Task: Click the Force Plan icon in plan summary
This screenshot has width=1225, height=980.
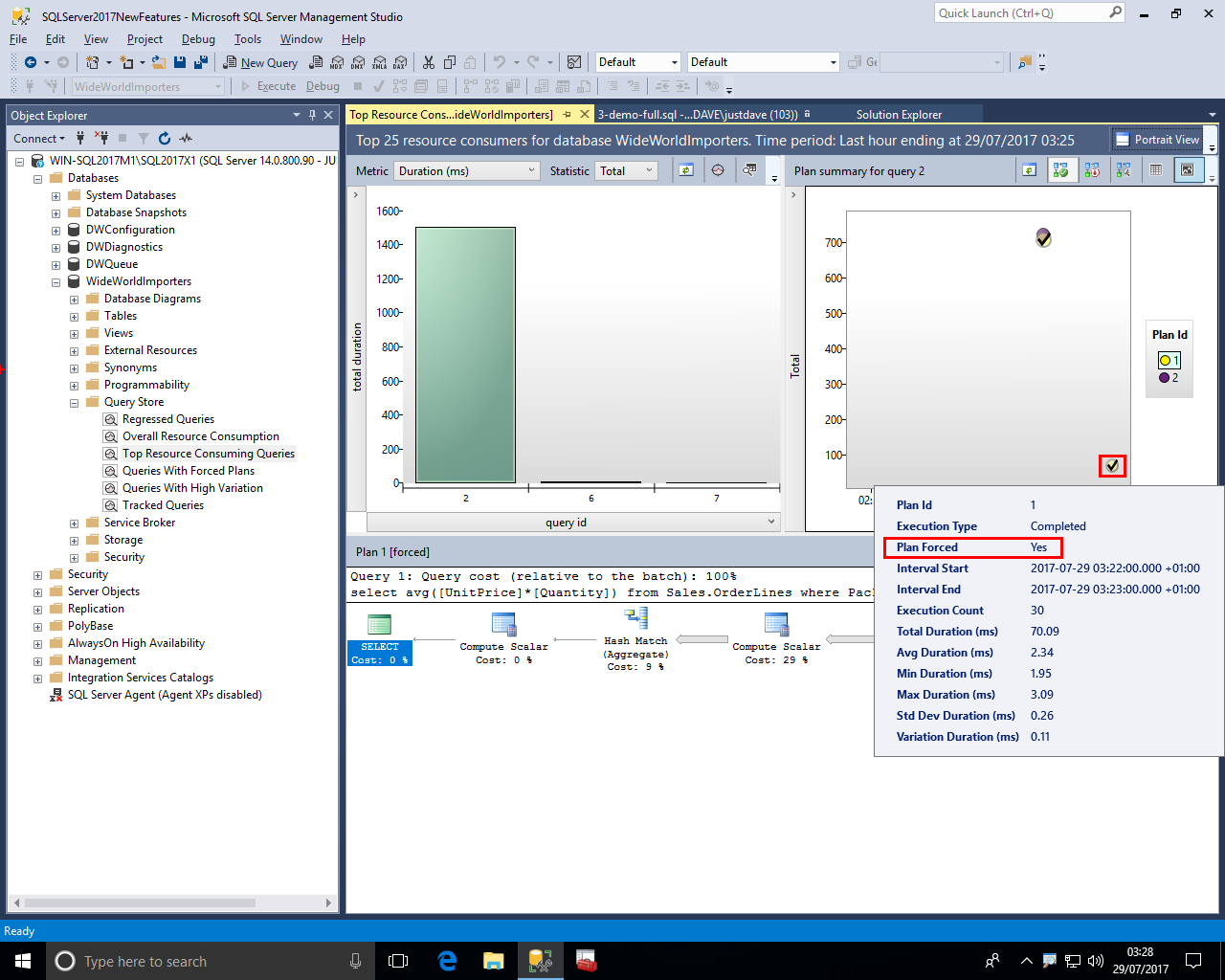Action: coord(1060,170)
